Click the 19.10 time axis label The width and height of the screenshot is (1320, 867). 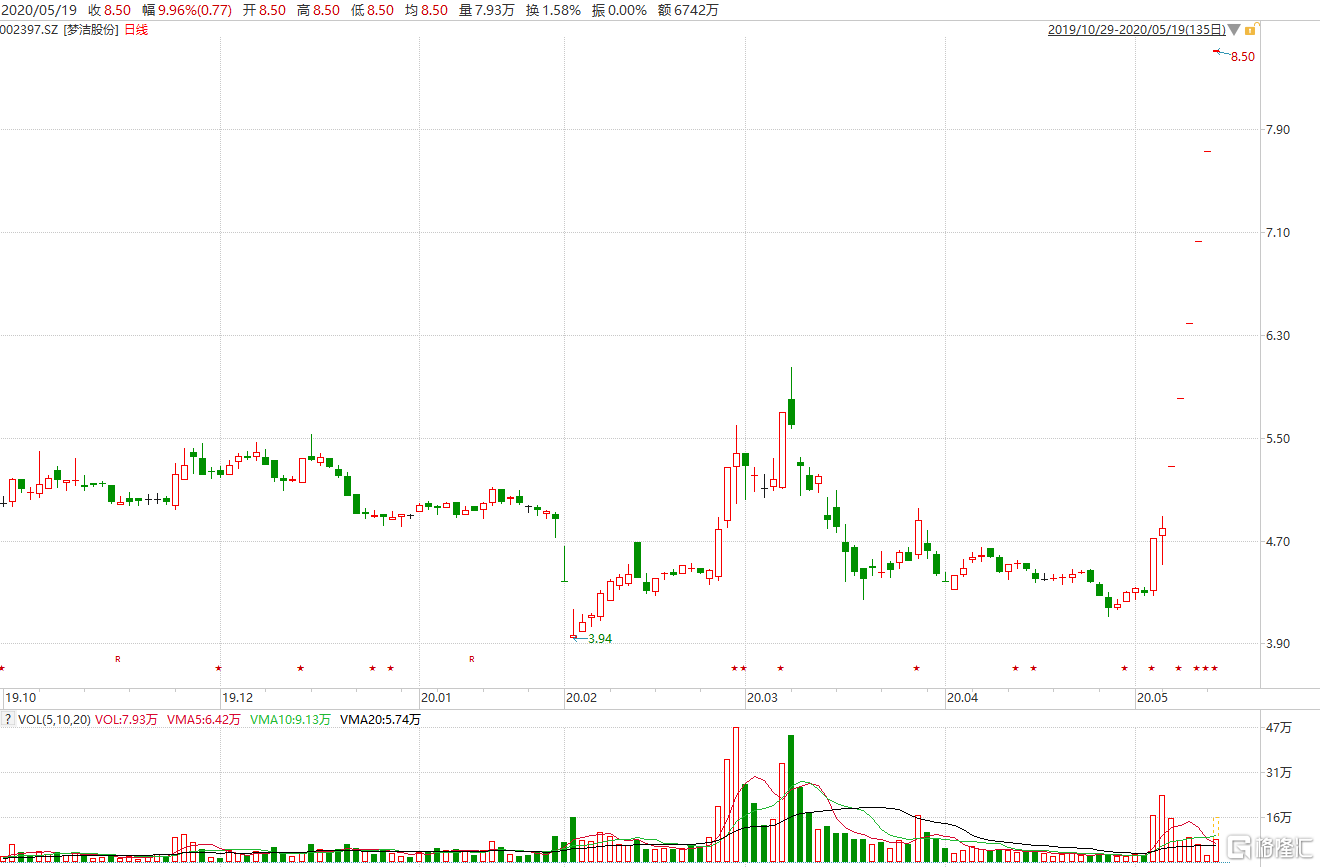(21, 697)
